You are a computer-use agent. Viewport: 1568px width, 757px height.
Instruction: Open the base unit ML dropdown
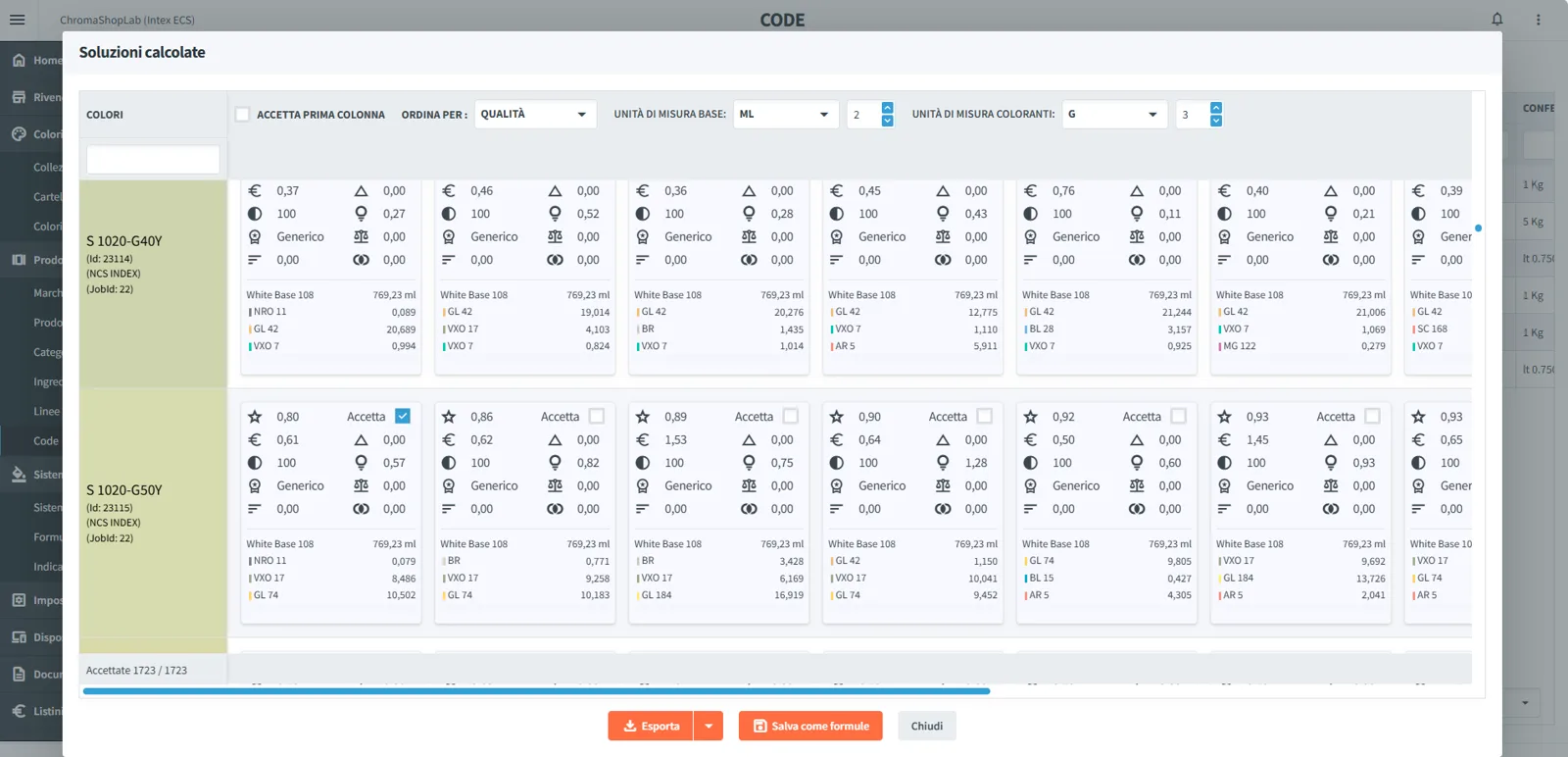coord(786,115)
